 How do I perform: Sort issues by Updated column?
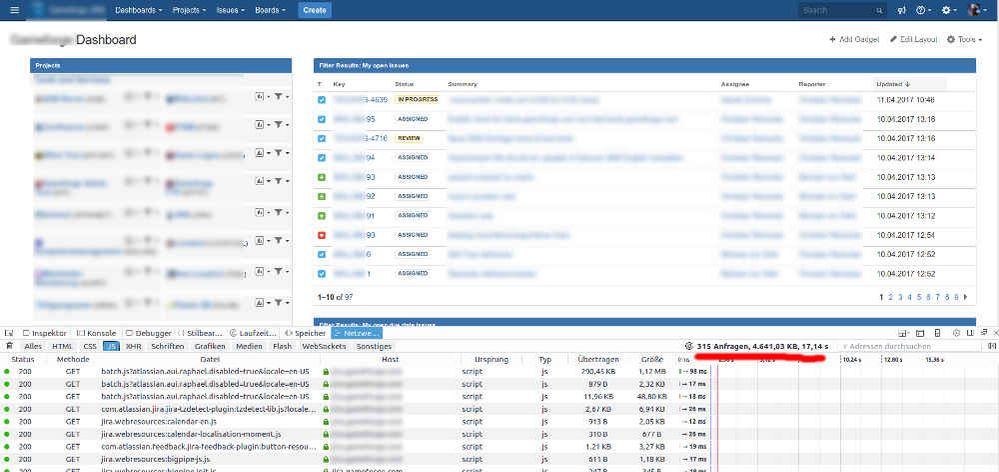click(x=893, y=84)
